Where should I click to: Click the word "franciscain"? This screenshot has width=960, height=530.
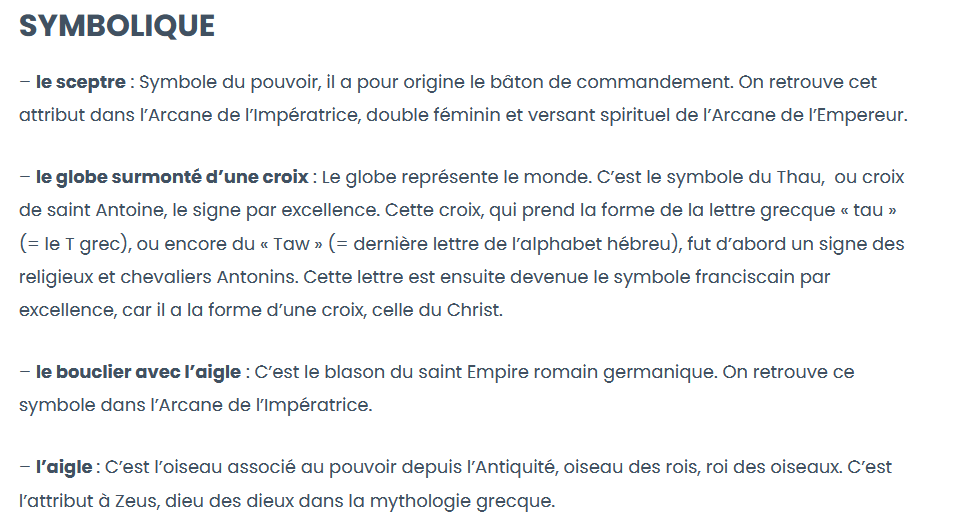click(746, 277)
